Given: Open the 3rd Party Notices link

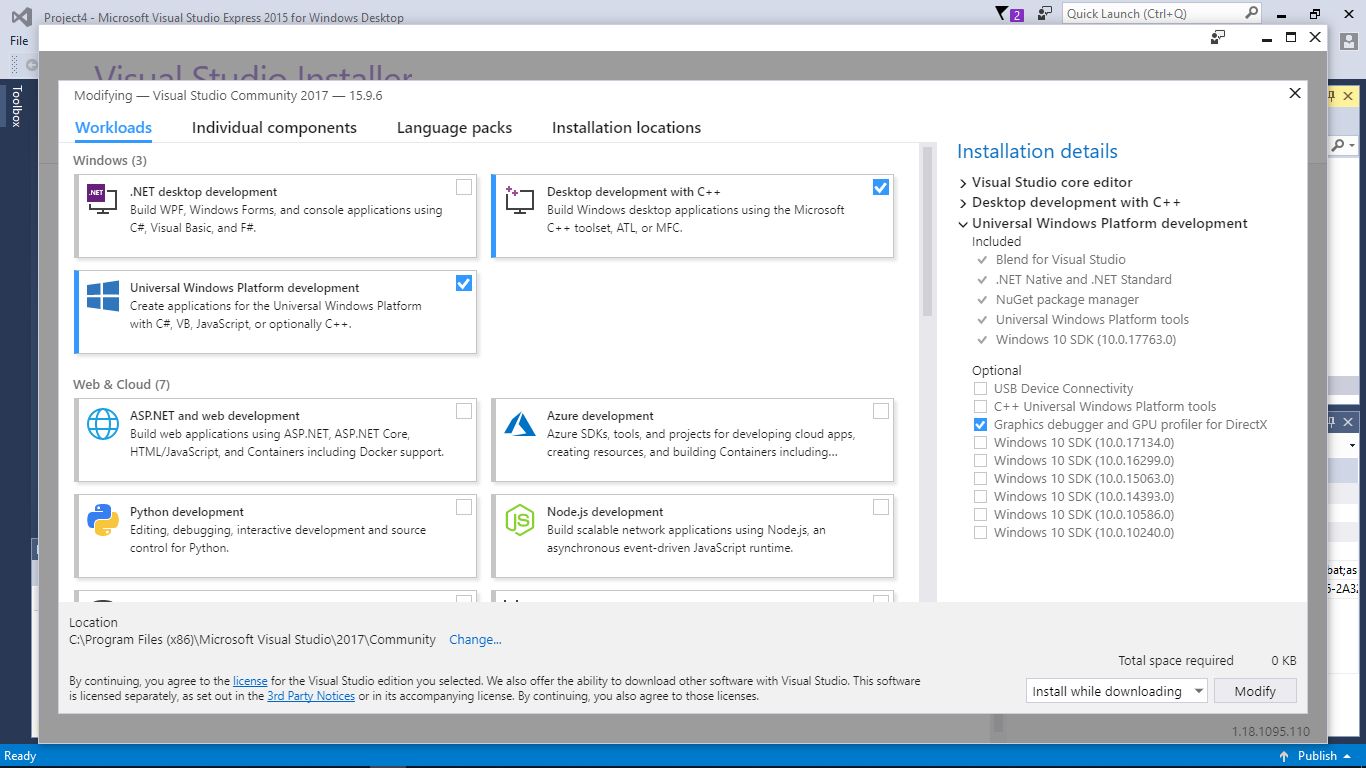Looking at the screenshot, I should click(311, 696).
